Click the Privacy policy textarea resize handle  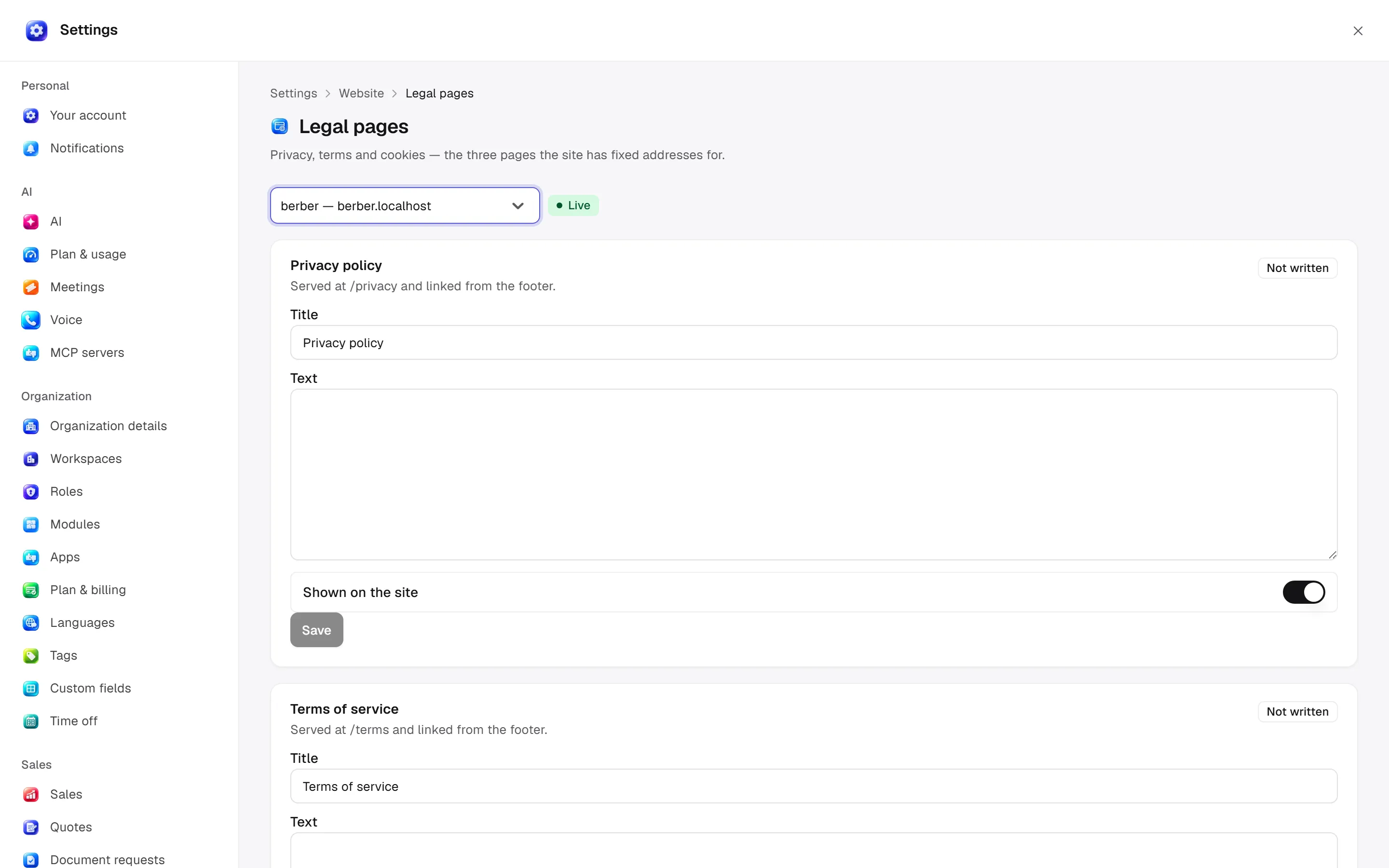[1332, 555]
